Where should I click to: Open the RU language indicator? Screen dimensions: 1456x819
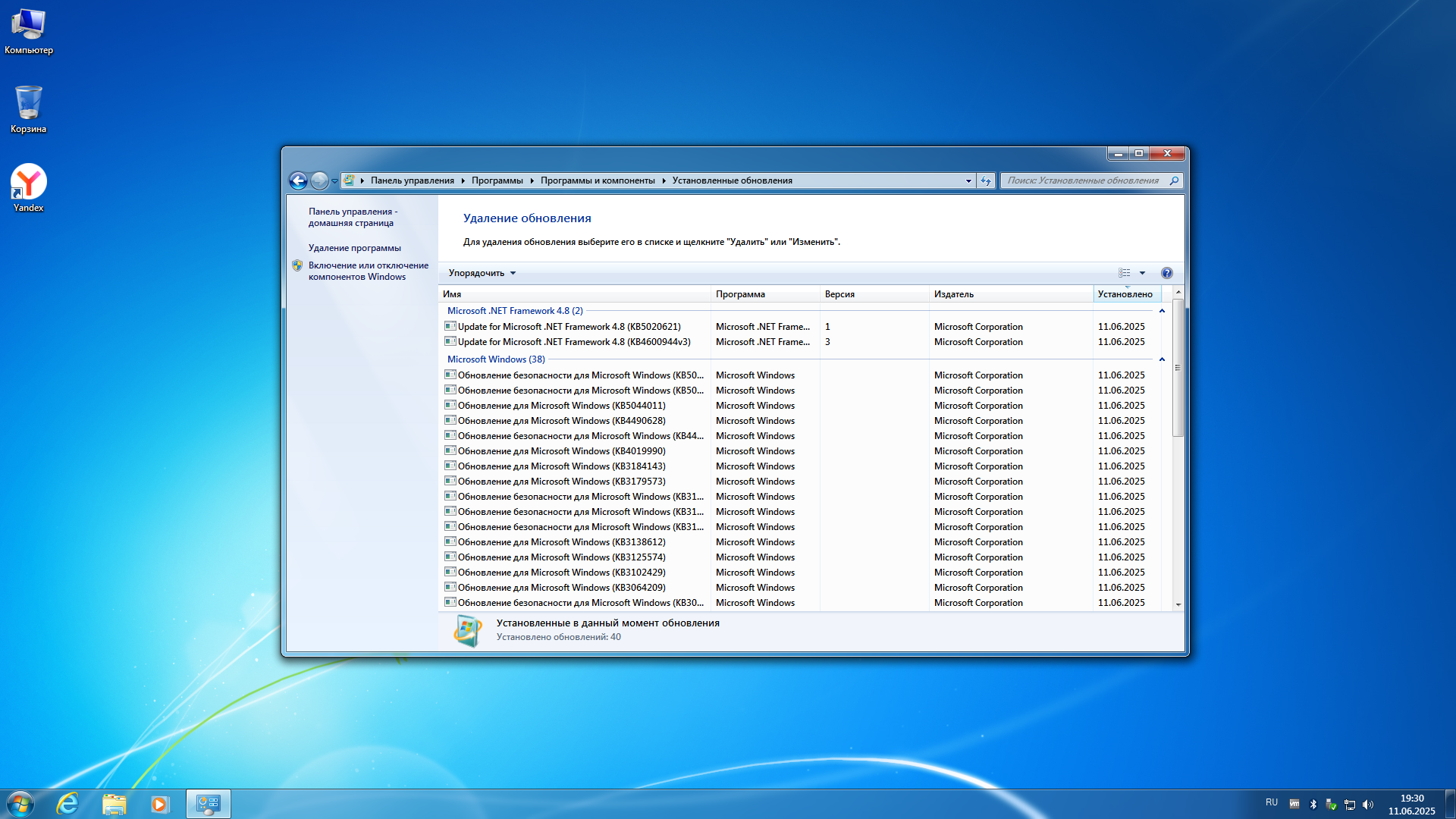pyautogui.click(x=1272, y=802)
